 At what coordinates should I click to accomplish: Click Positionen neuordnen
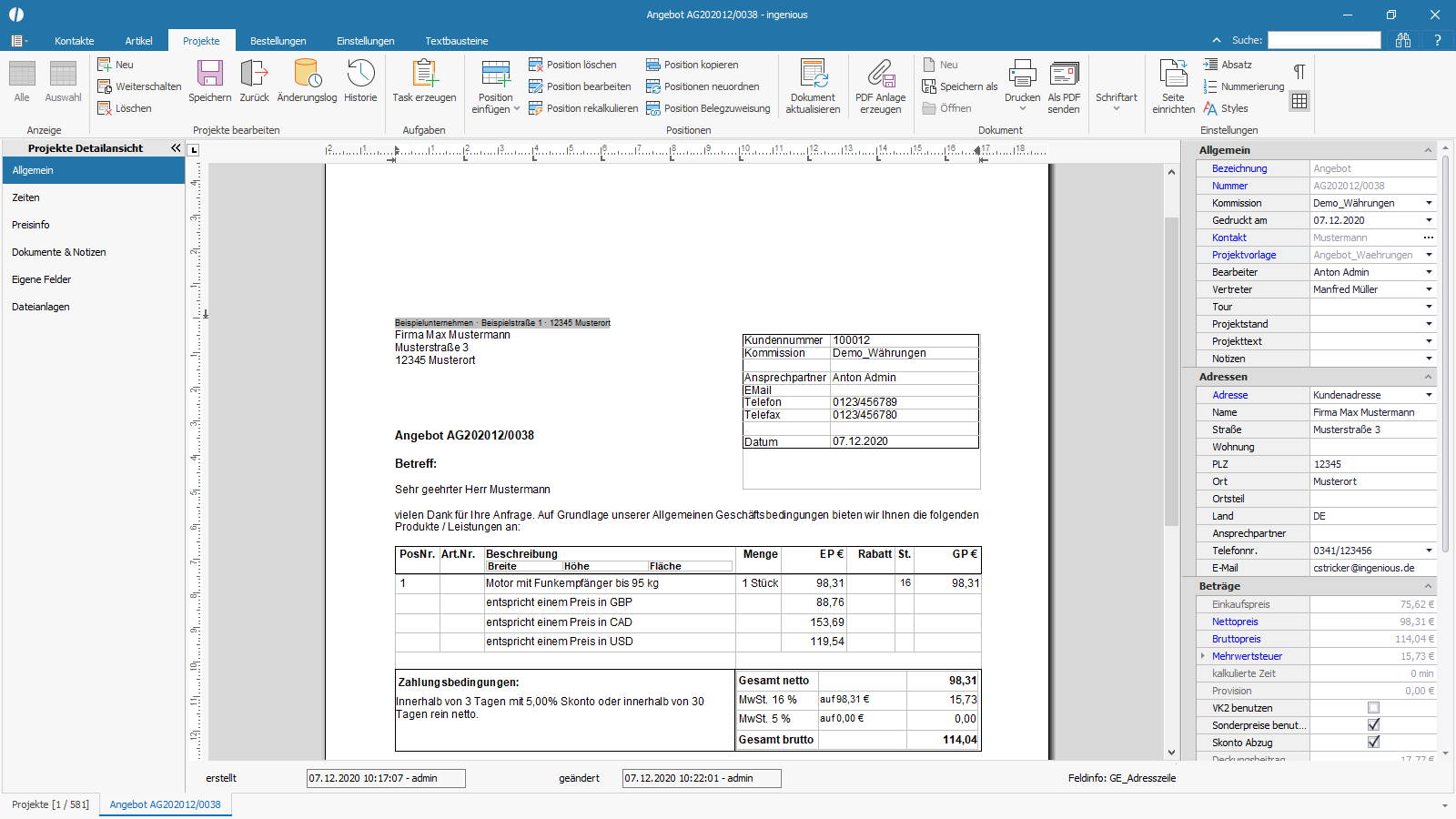click(x=703, y=86)
